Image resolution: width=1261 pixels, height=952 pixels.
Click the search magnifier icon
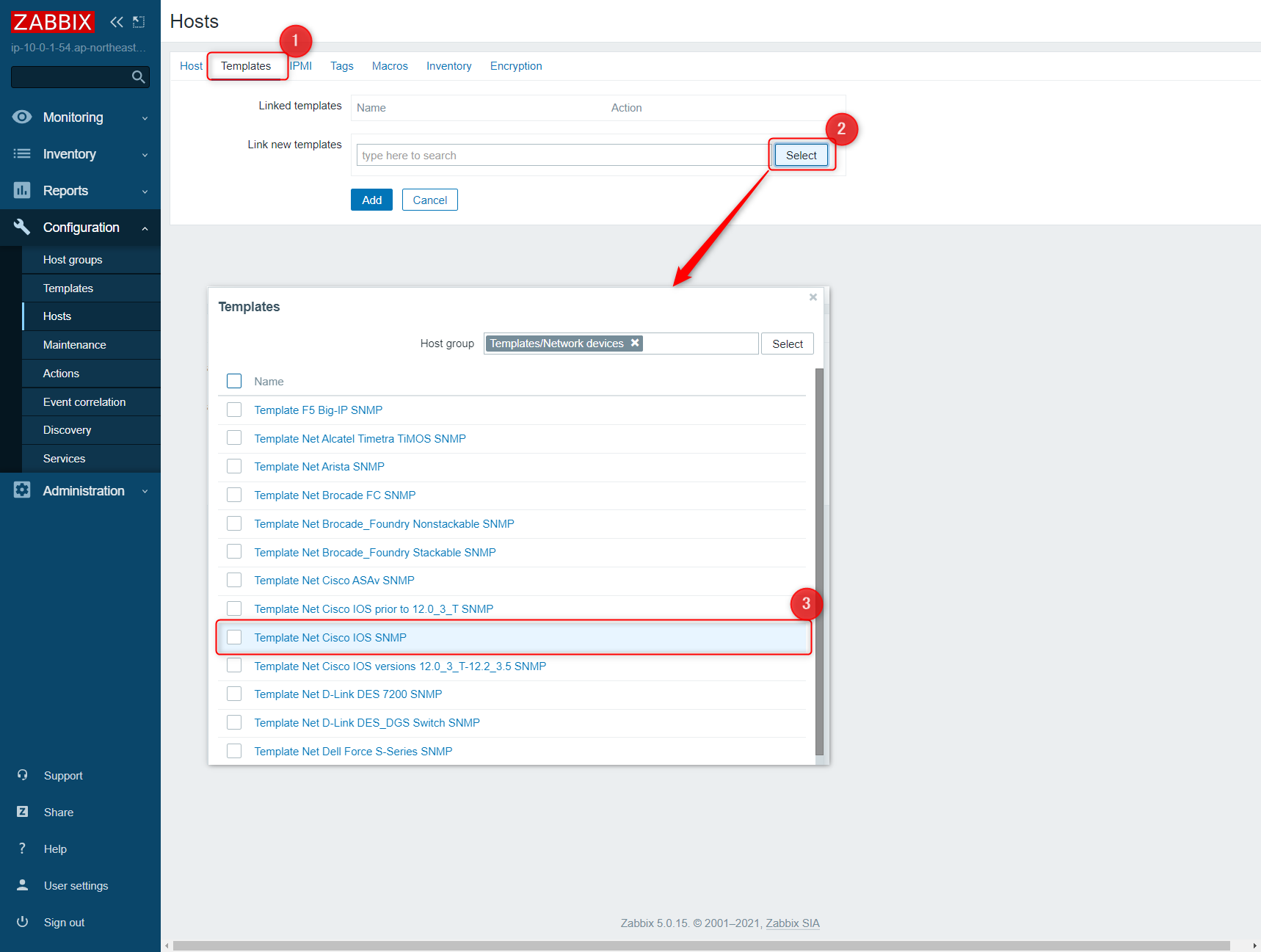click(x=138, y=77)
